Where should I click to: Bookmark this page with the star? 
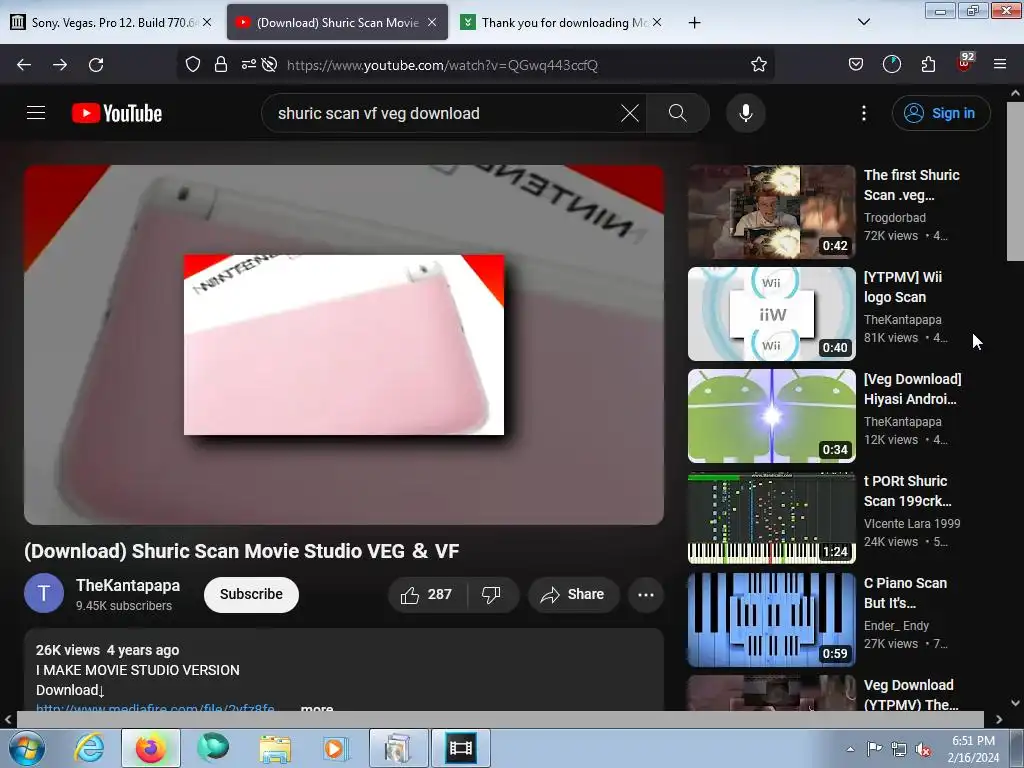point(758,65)
